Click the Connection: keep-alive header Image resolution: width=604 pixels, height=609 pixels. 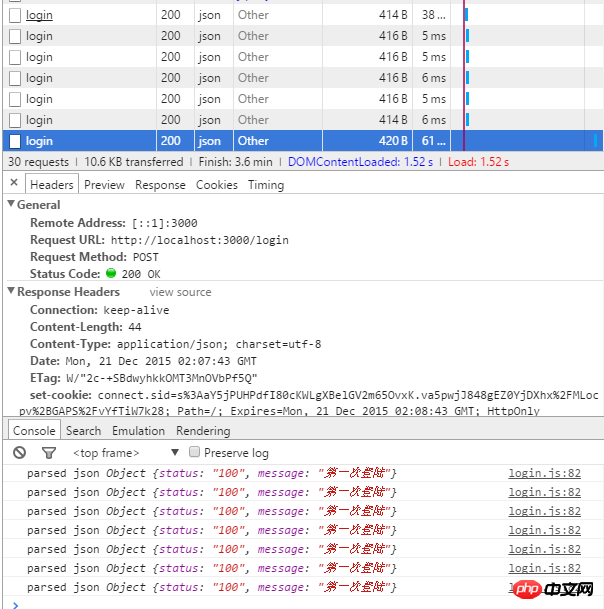(99, 310)
